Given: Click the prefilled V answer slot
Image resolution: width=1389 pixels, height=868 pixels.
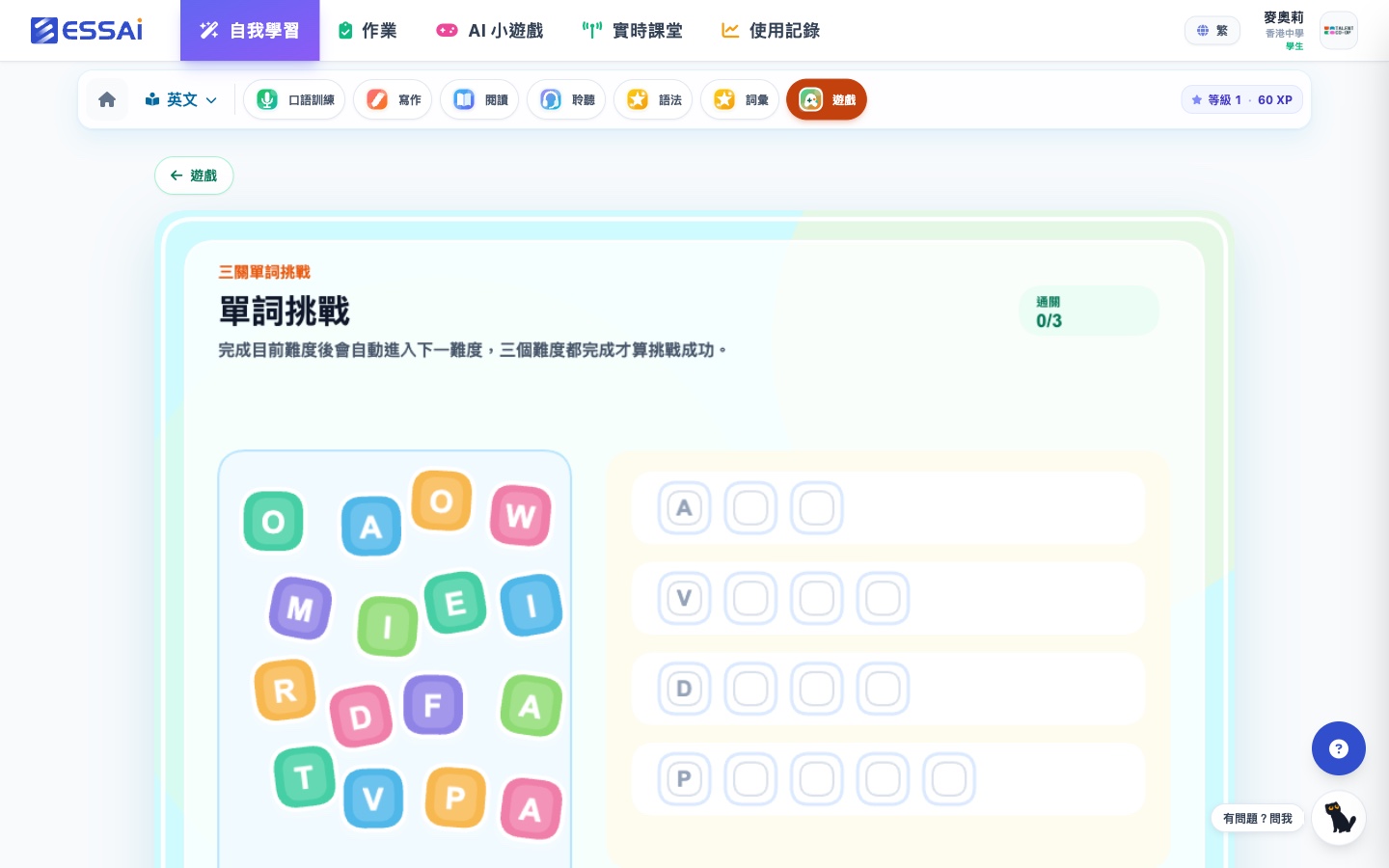Looking at the screenshot, I should coord(685,599).
